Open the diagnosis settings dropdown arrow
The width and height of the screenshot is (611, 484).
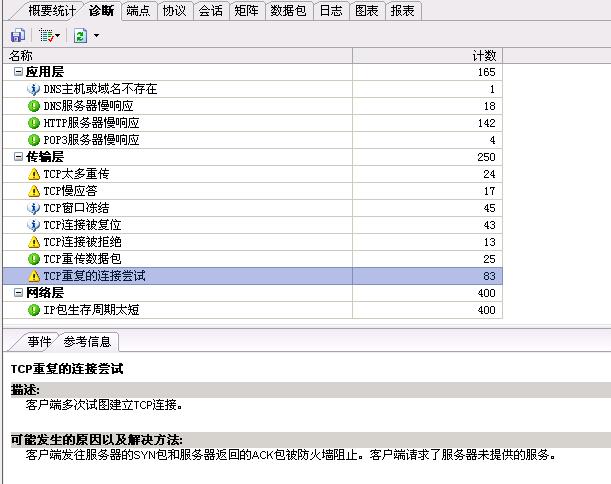tap(58, 36)
